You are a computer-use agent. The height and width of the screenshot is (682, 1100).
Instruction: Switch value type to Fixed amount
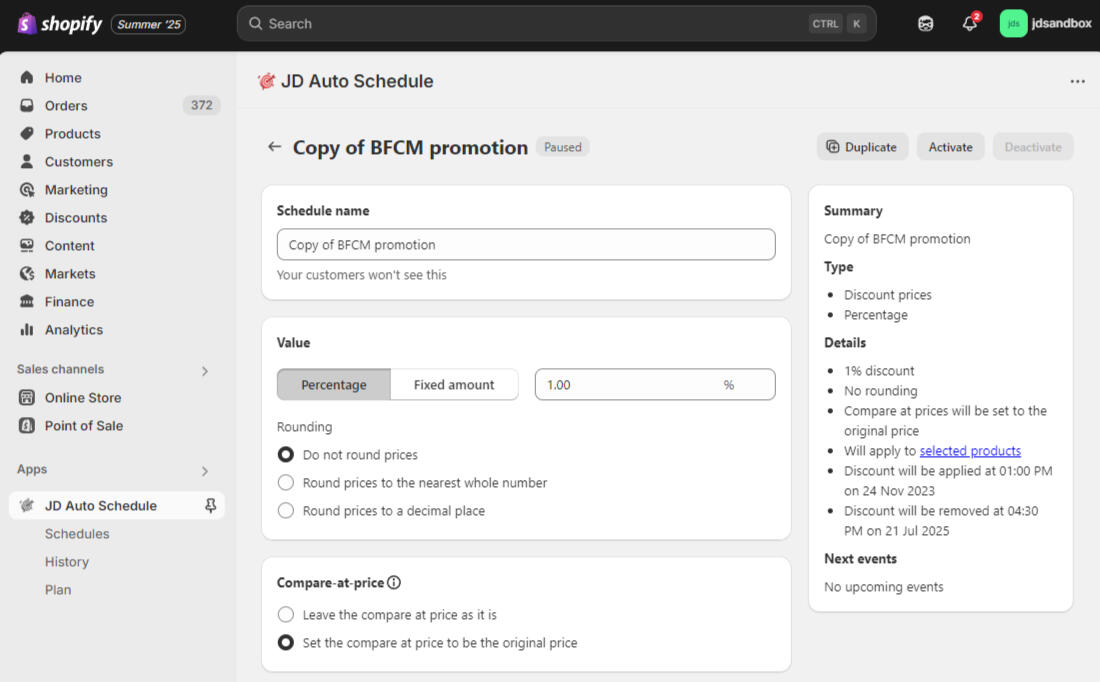(454, 385)
